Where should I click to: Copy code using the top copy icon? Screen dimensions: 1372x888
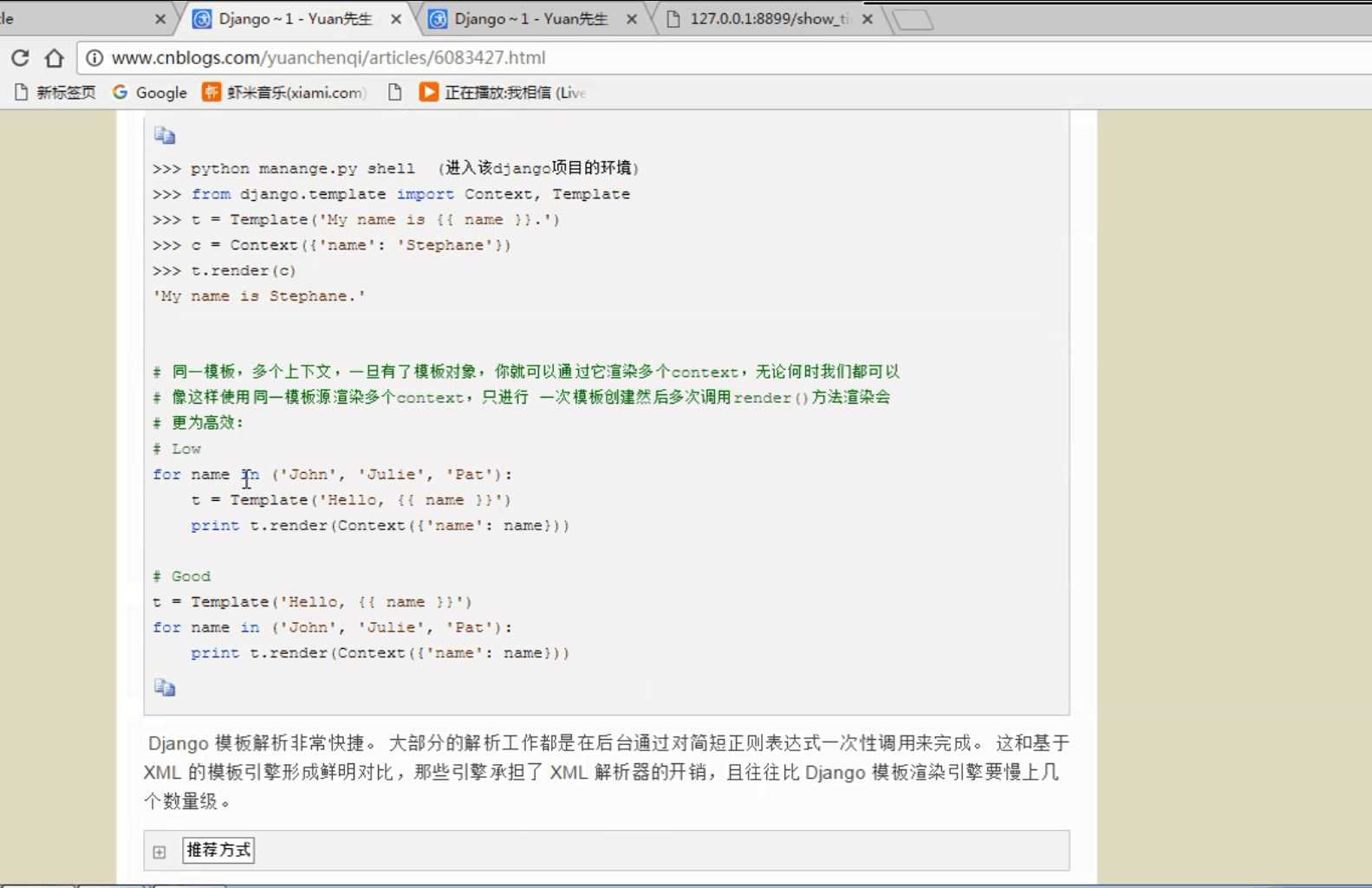pos(165,135)
